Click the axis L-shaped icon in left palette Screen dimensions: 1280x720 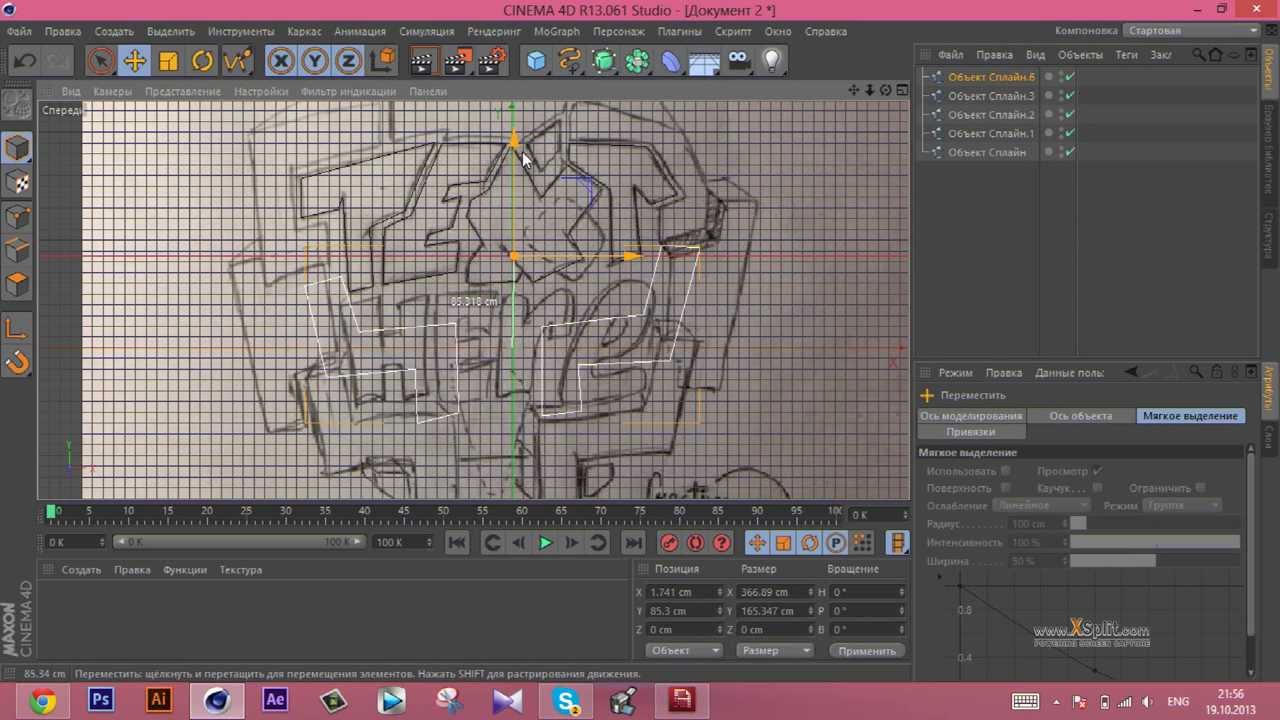coord(17,328)
